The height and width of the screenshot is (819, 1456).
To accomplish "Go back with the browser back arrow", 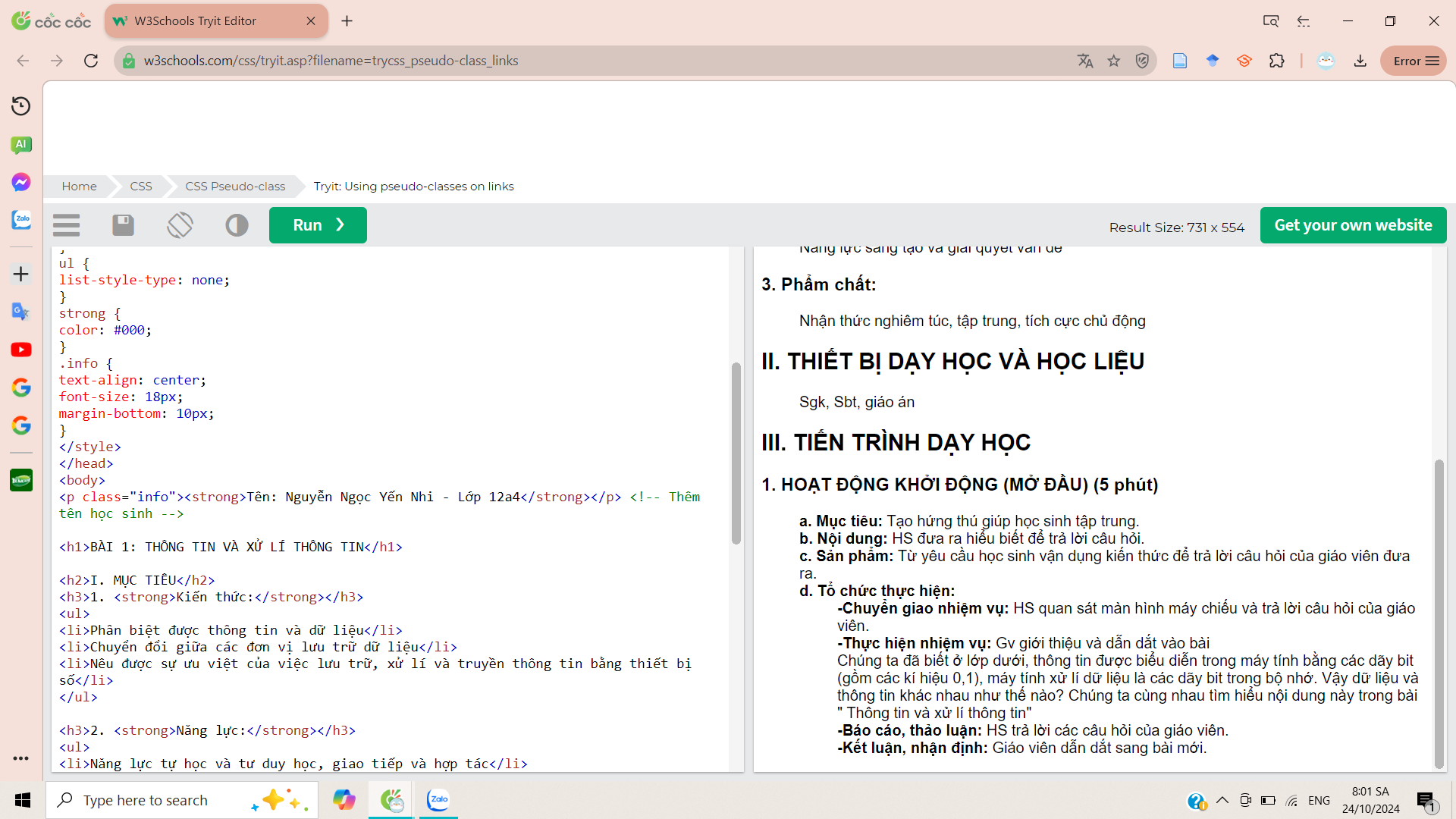I will pos(23,61).
